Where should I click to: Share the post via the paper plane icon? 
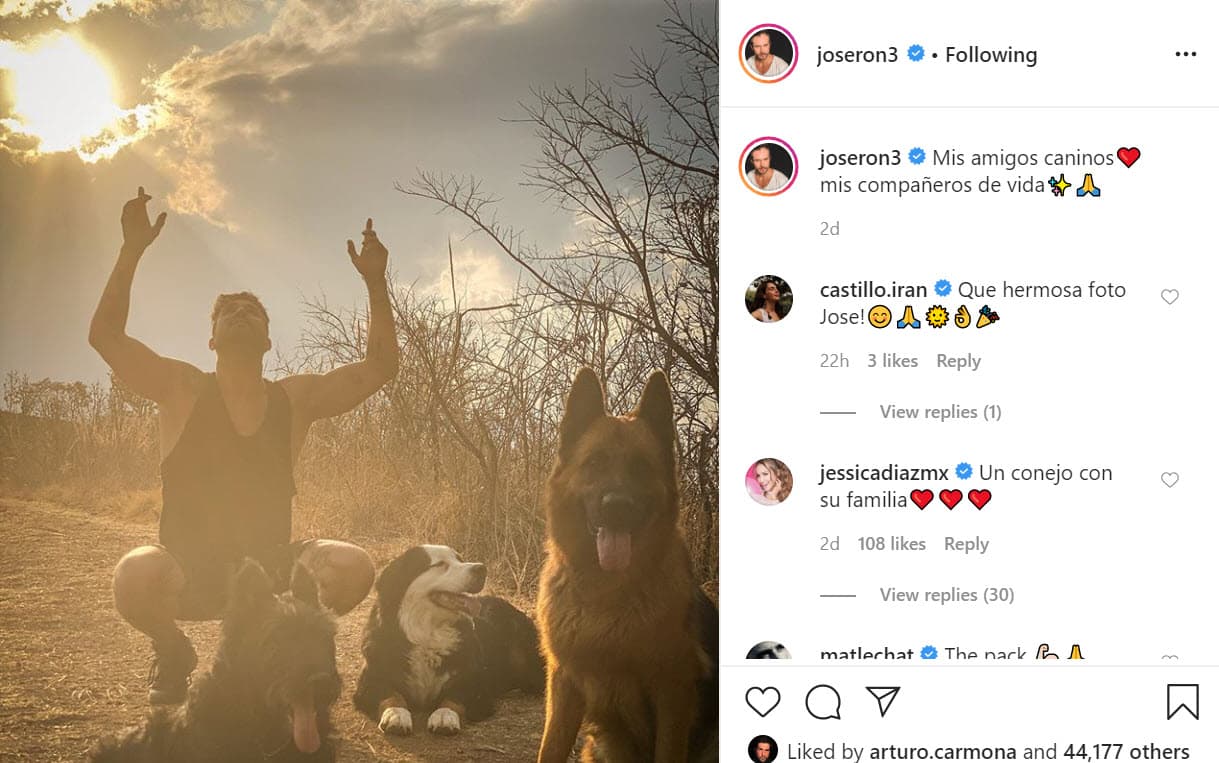[x=884, y=702]
